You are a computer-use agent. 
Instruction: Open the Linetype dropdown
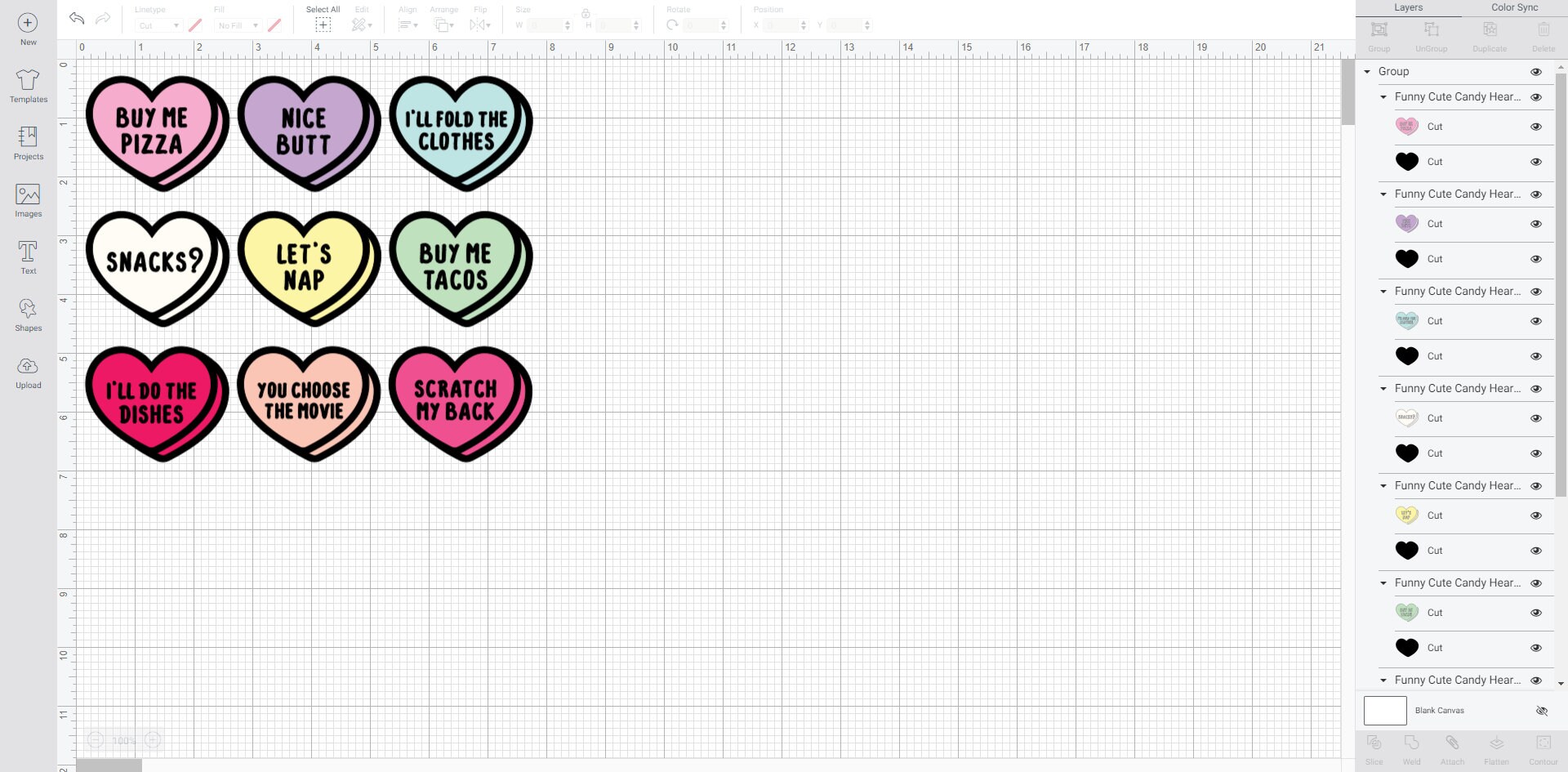pyautogui.click(x=158, y=25)
